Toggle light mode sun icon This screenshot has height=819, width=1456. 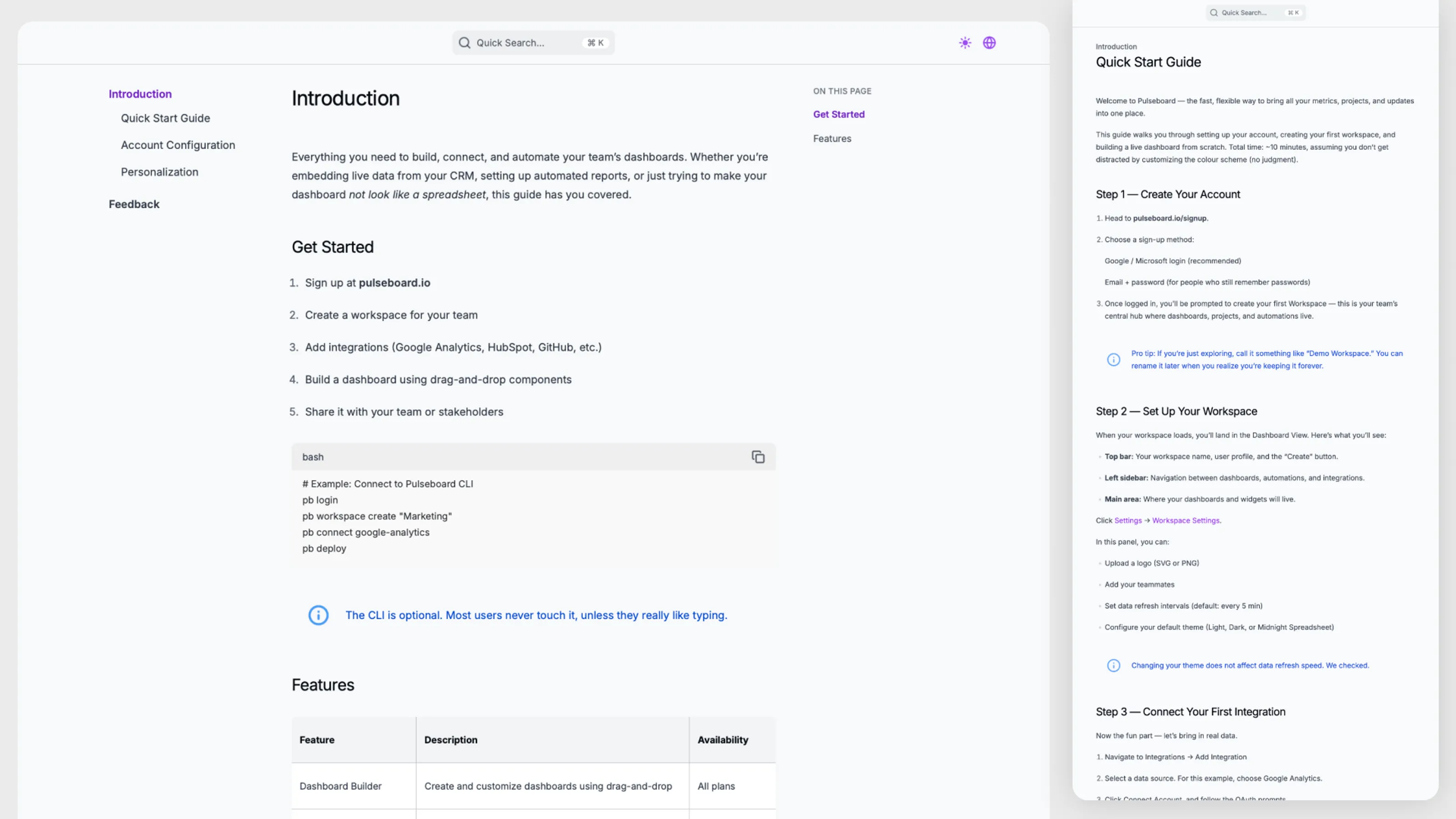pos(965,43)
